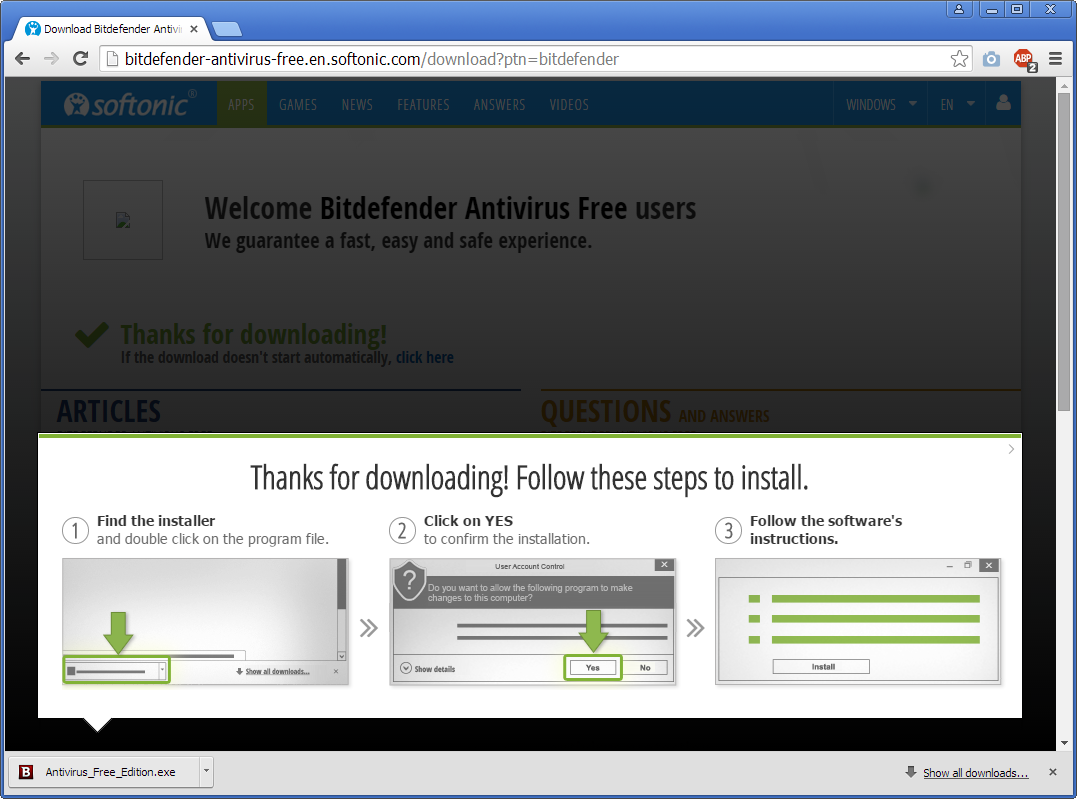
Task: Click the step 2 User Account Control illustration
Action: click(x=532, y=621)
